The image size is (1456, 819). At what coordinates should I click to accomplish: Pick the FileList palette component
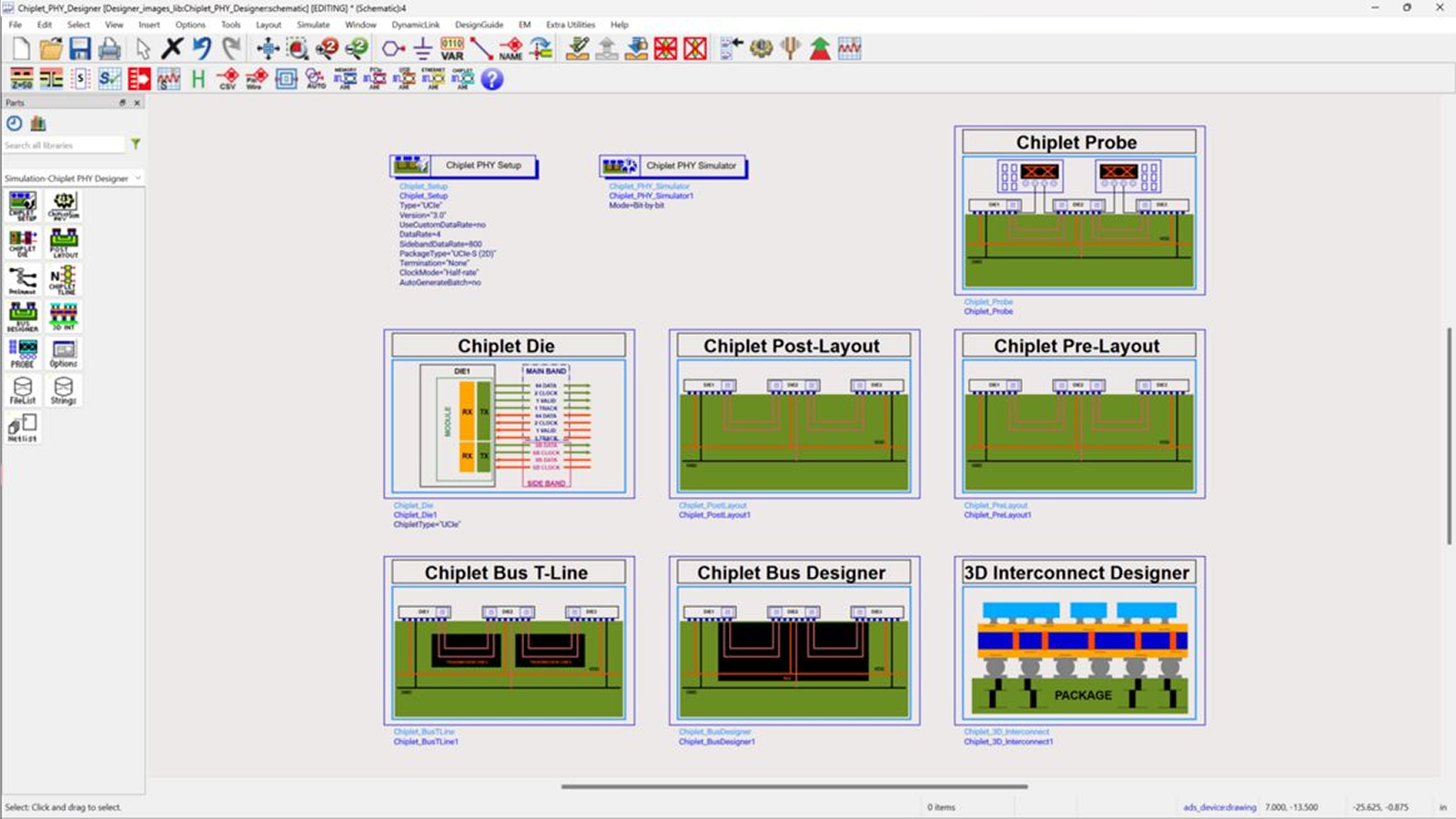point(23,390)
